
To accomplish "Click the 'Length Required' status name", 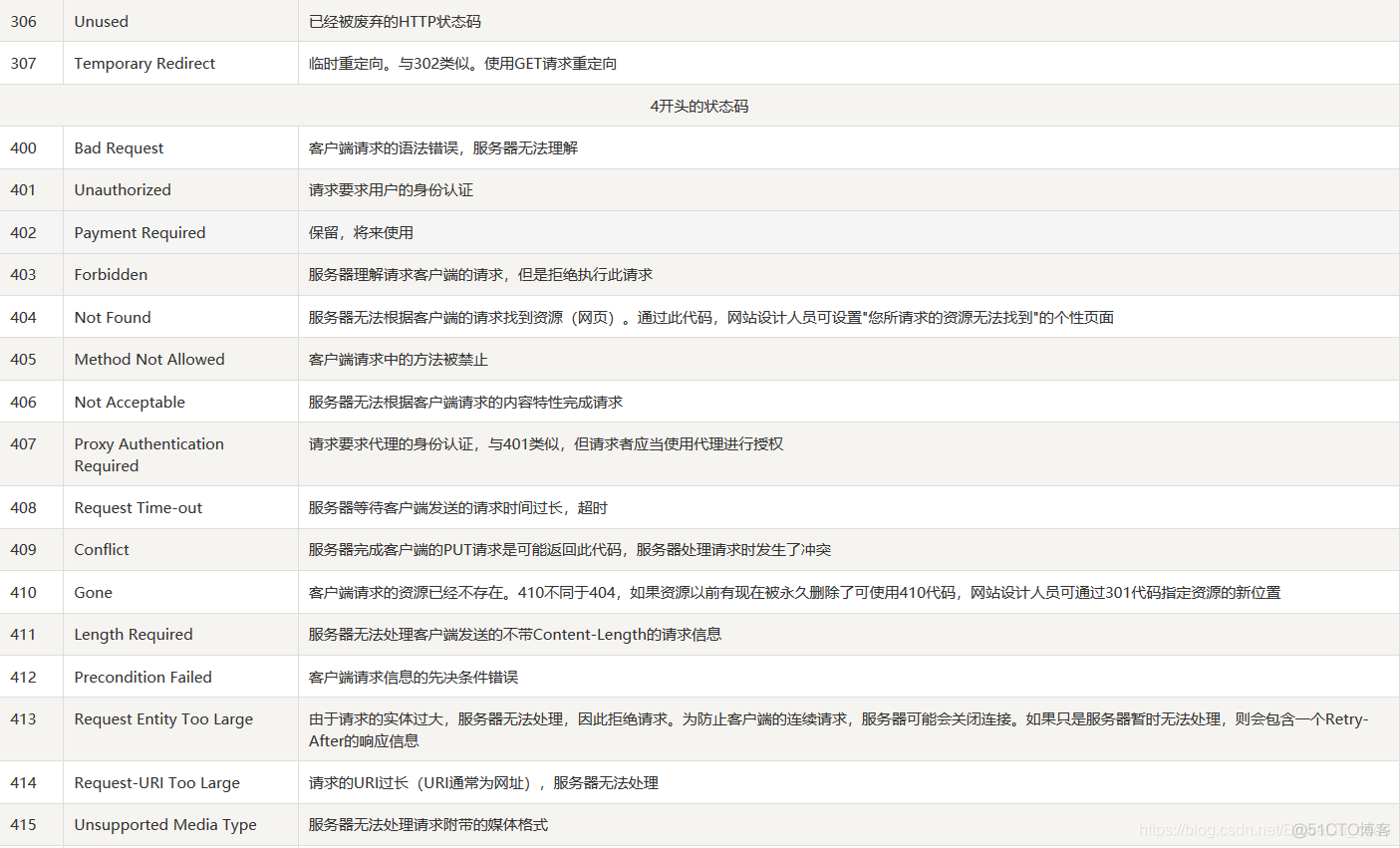I will click(134, 634).
